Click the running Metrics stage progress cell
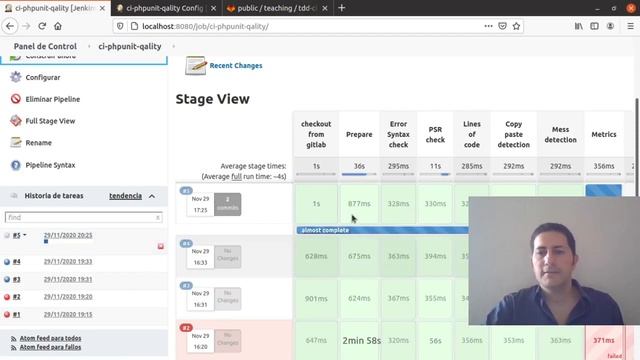The image size is (640, 360). 604,191
